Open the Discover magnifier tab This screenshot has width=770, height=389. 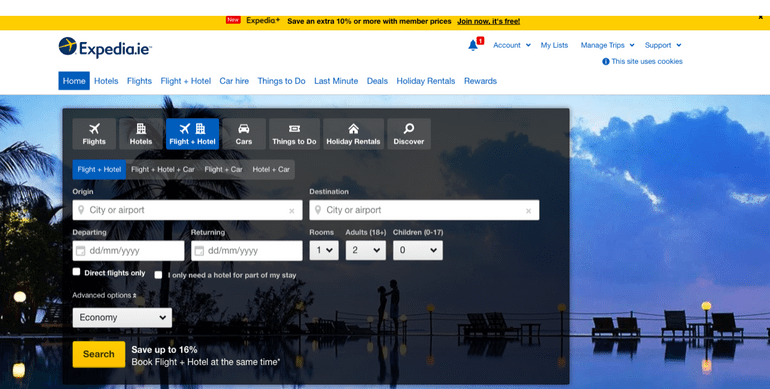[x=409, y=134]
